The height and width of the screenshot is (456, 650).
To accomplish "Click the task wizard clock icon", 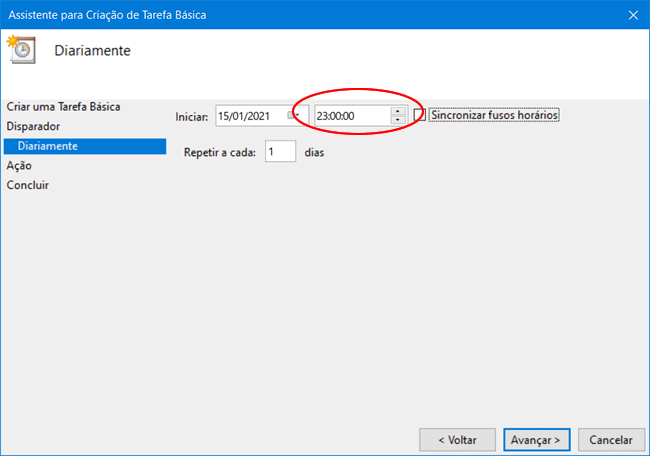I will (20, 49).
